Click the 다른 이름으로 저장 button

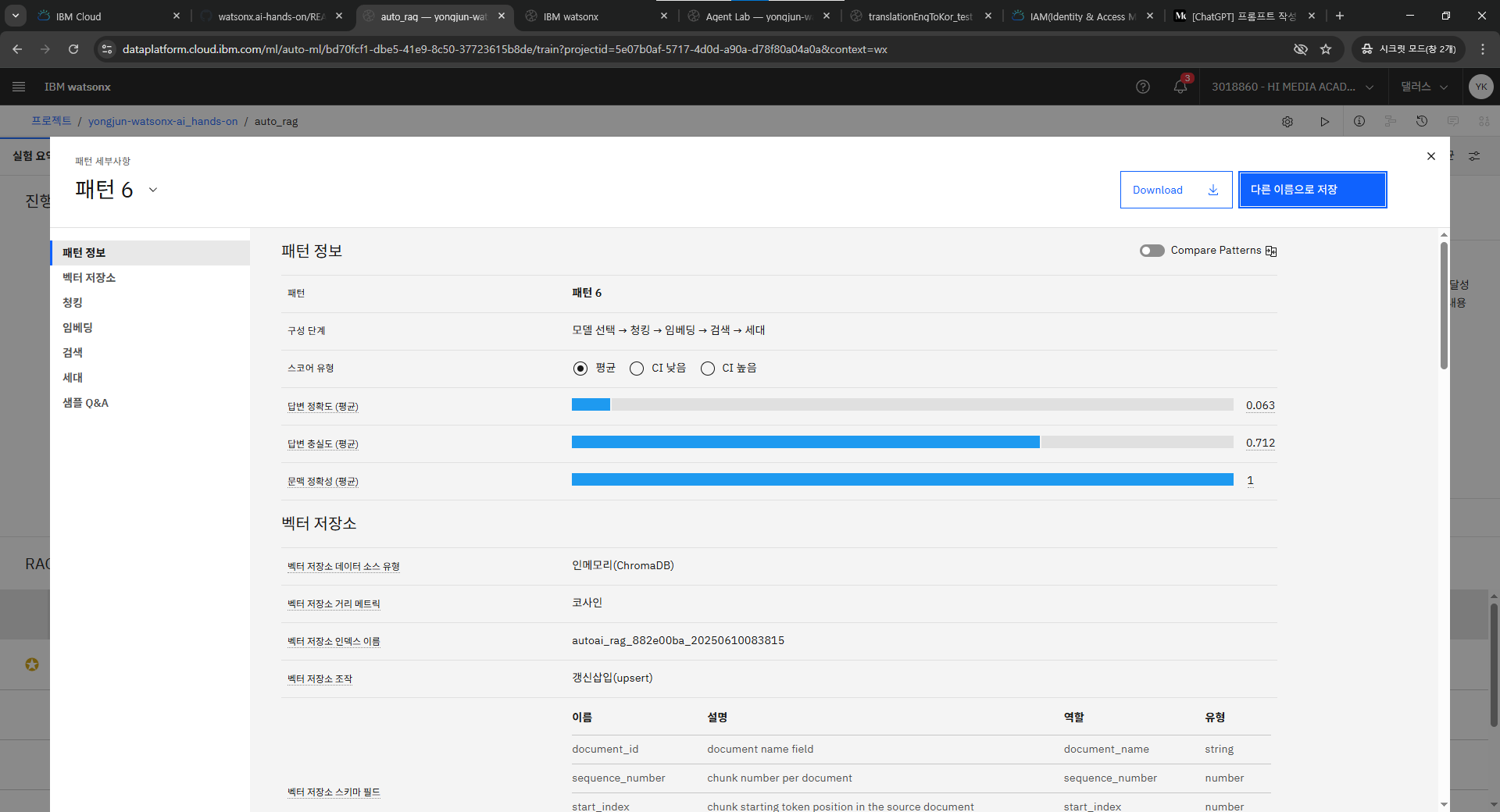click(x=1312, y=190)
